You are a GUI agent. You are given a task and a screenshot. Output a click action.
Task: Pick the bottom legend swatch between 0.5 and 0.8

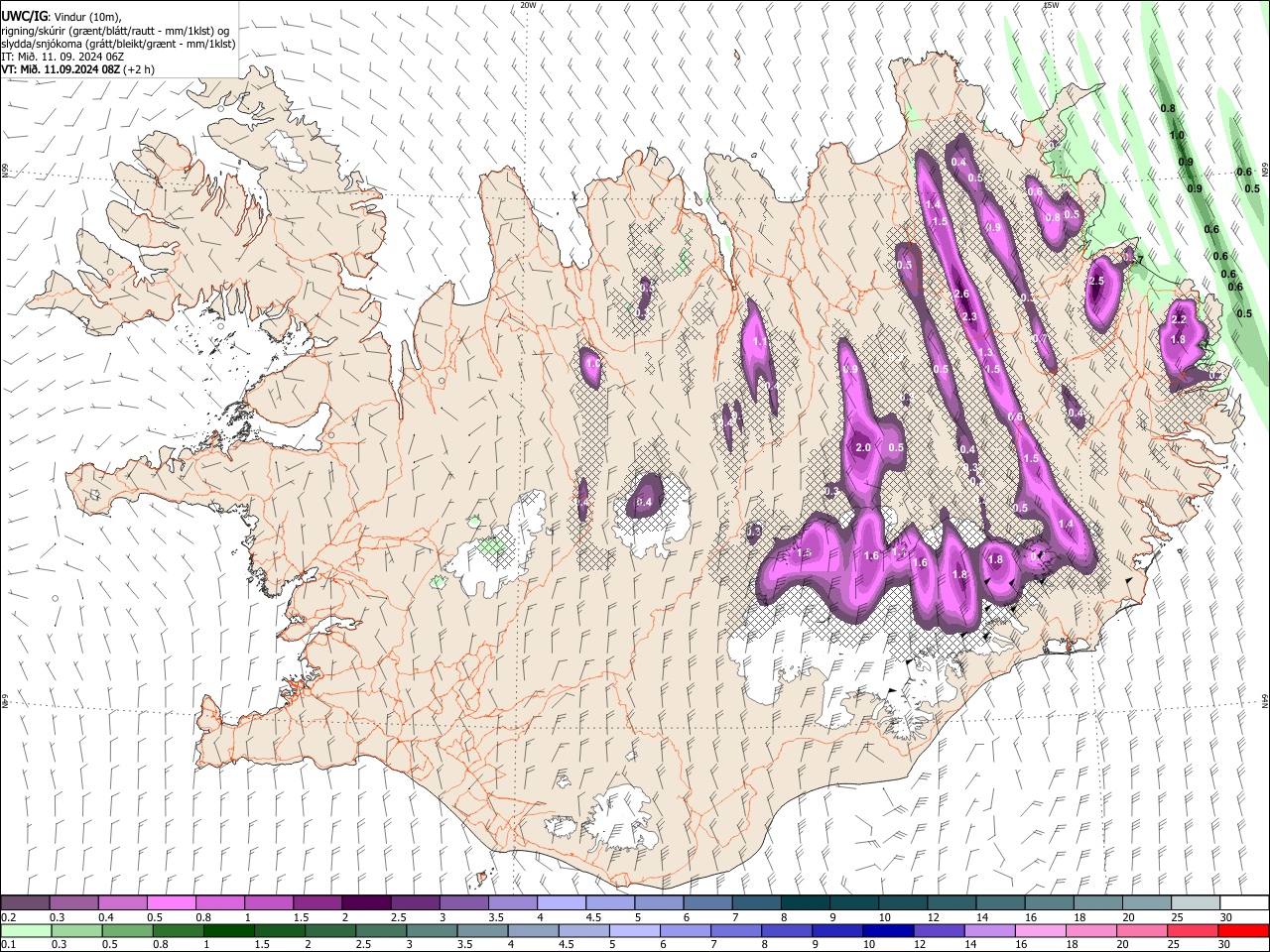pos(127,930)
